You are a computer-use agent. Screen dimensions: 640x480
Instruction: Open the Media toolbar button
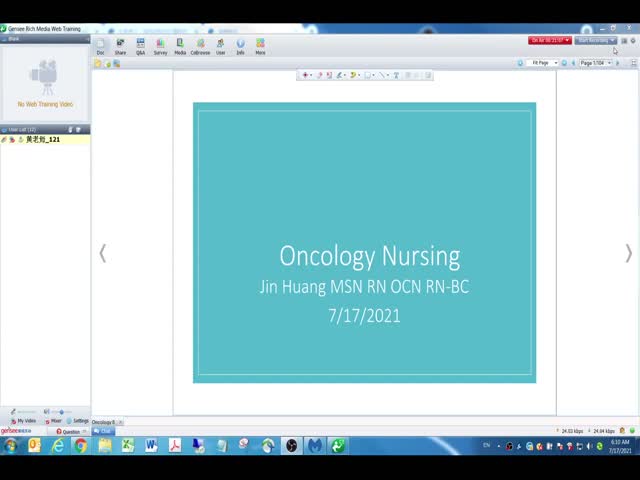click(180, 46)
